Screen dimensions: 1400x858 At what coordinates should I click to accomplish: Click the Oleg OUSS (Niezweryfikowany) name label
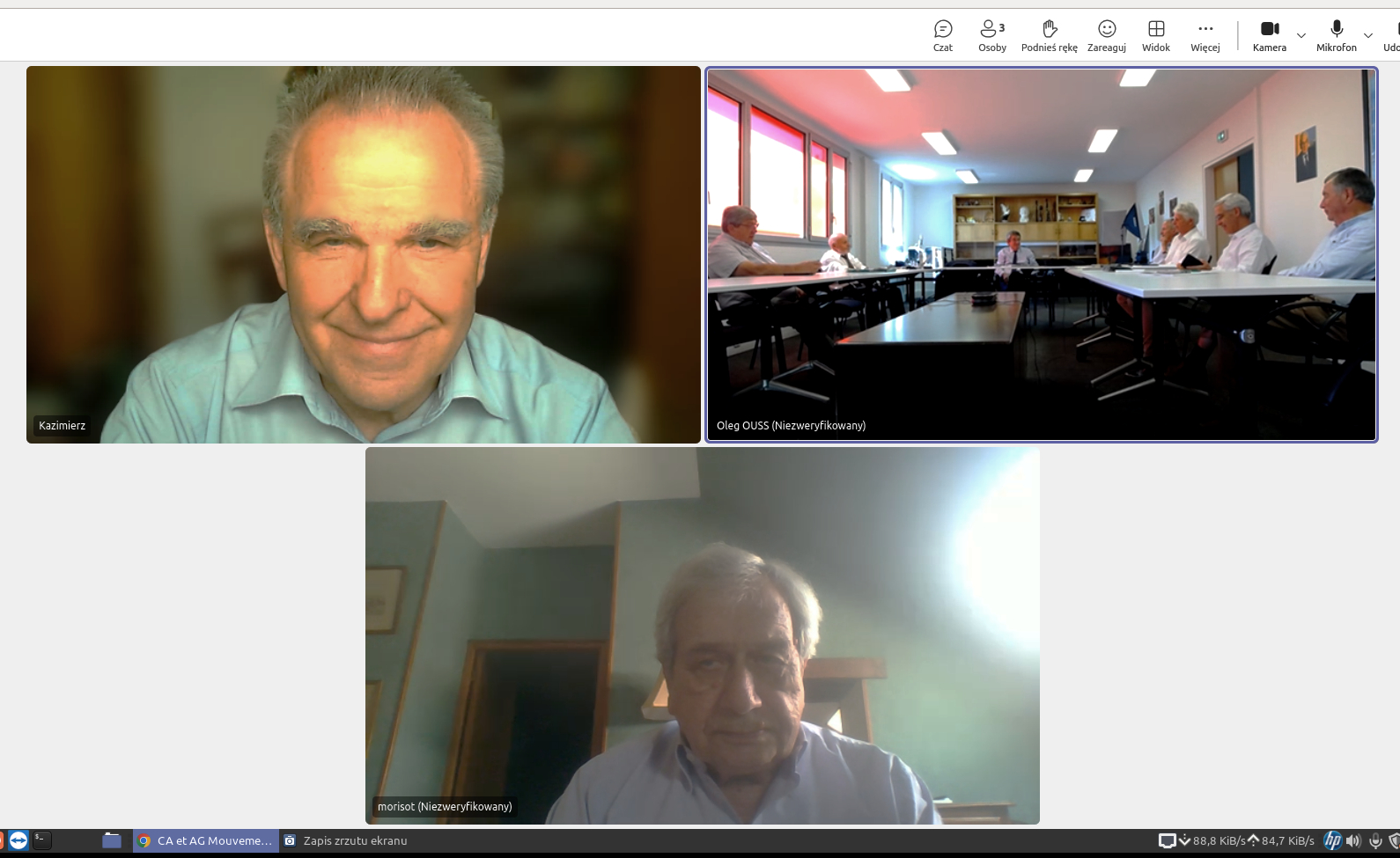(791, 426)
